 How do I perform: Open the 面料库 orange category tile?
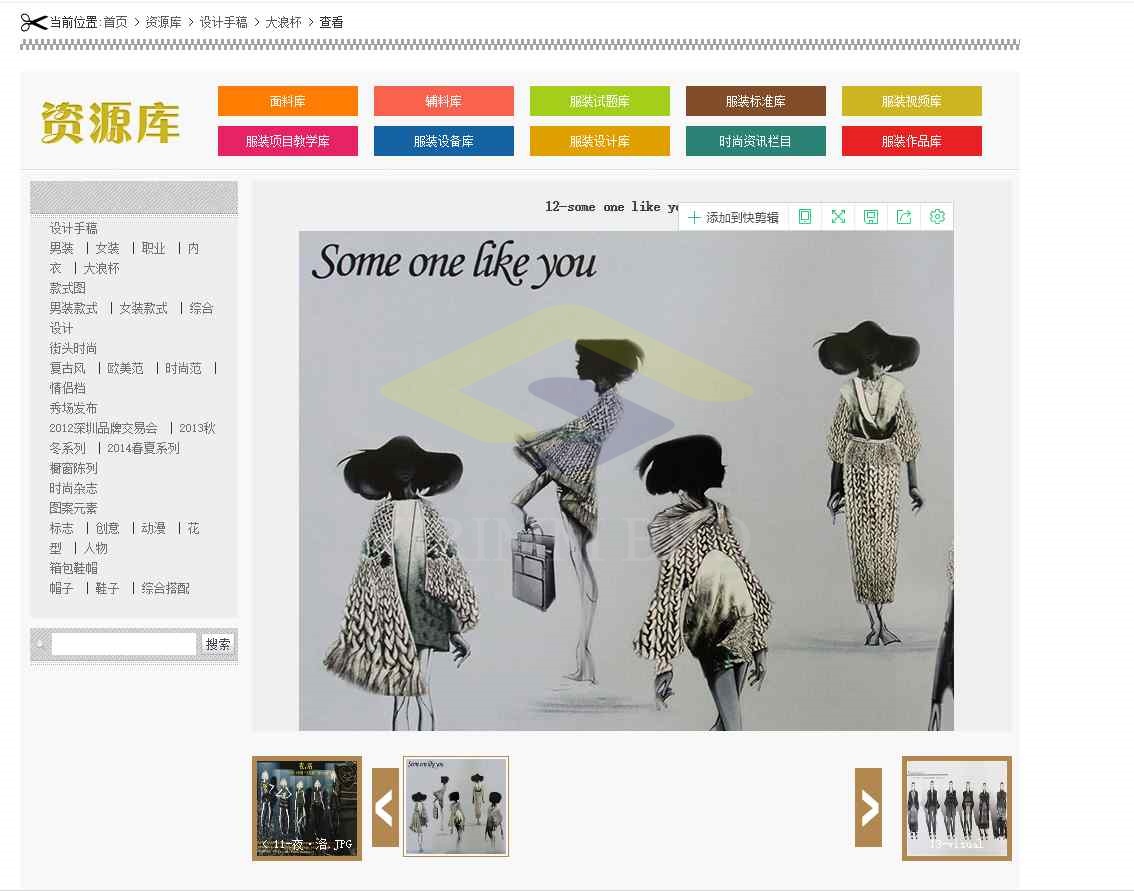(288, 101)
